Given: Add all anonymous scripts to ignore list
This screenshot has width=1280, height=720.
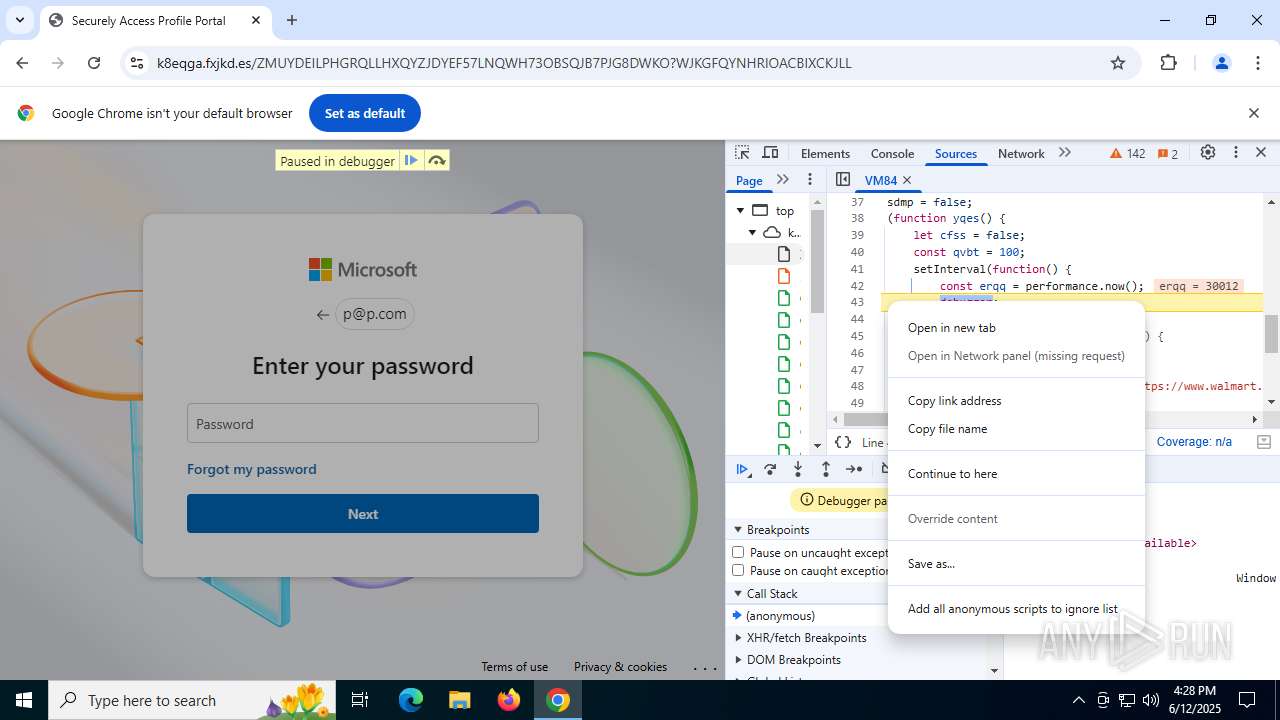Looking at the screenshot, I should point(1016,609).
